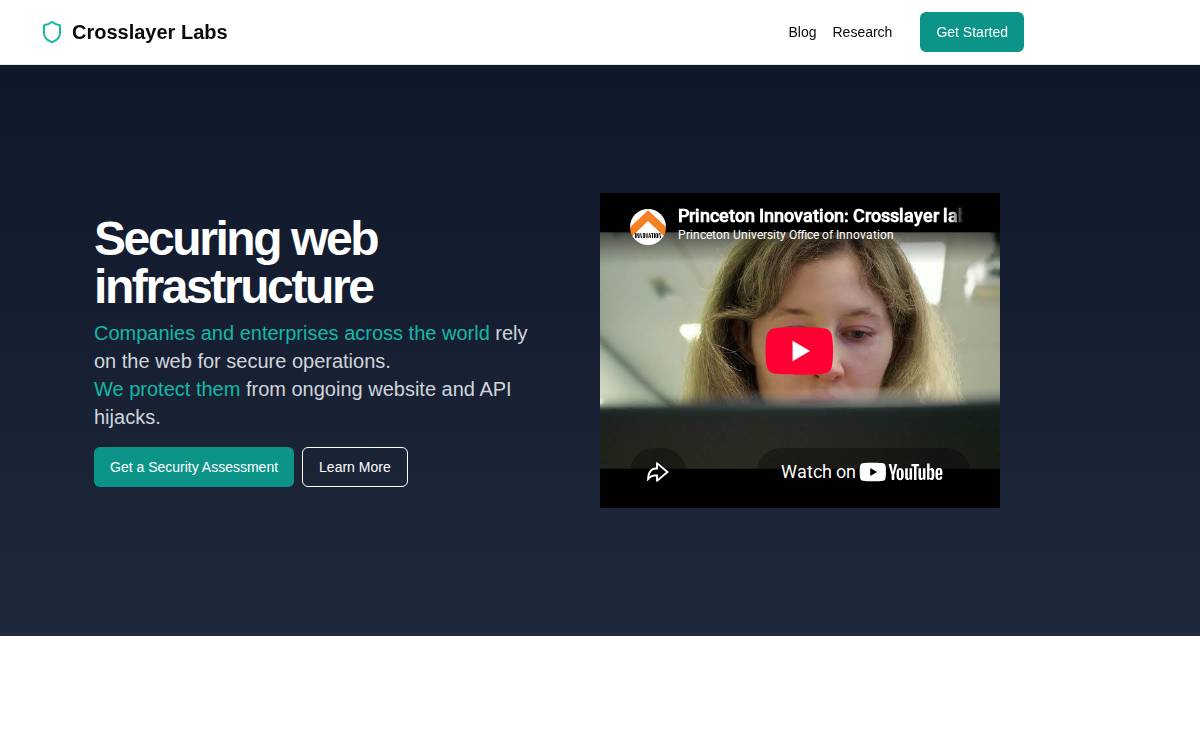Open video title Princeton Innovation: Crosslayer

pyautogui.click(x=820, y=216)
